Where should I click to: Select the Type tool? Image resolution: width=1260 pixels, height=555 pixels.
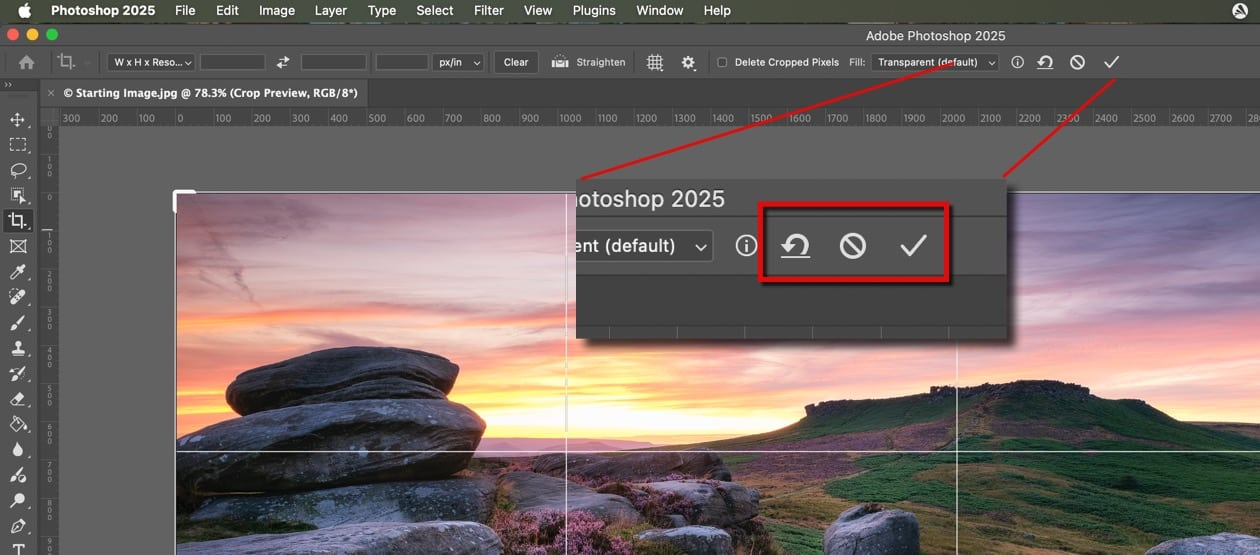[18, 548]
